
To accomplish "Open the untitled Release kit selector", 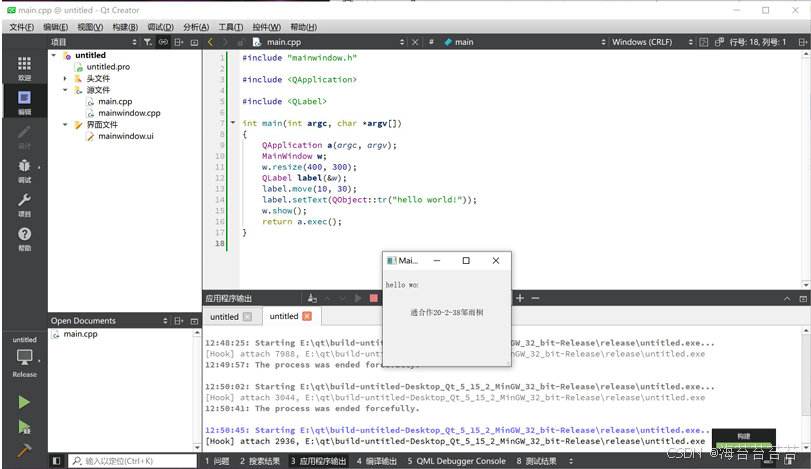I will (24, 357).
